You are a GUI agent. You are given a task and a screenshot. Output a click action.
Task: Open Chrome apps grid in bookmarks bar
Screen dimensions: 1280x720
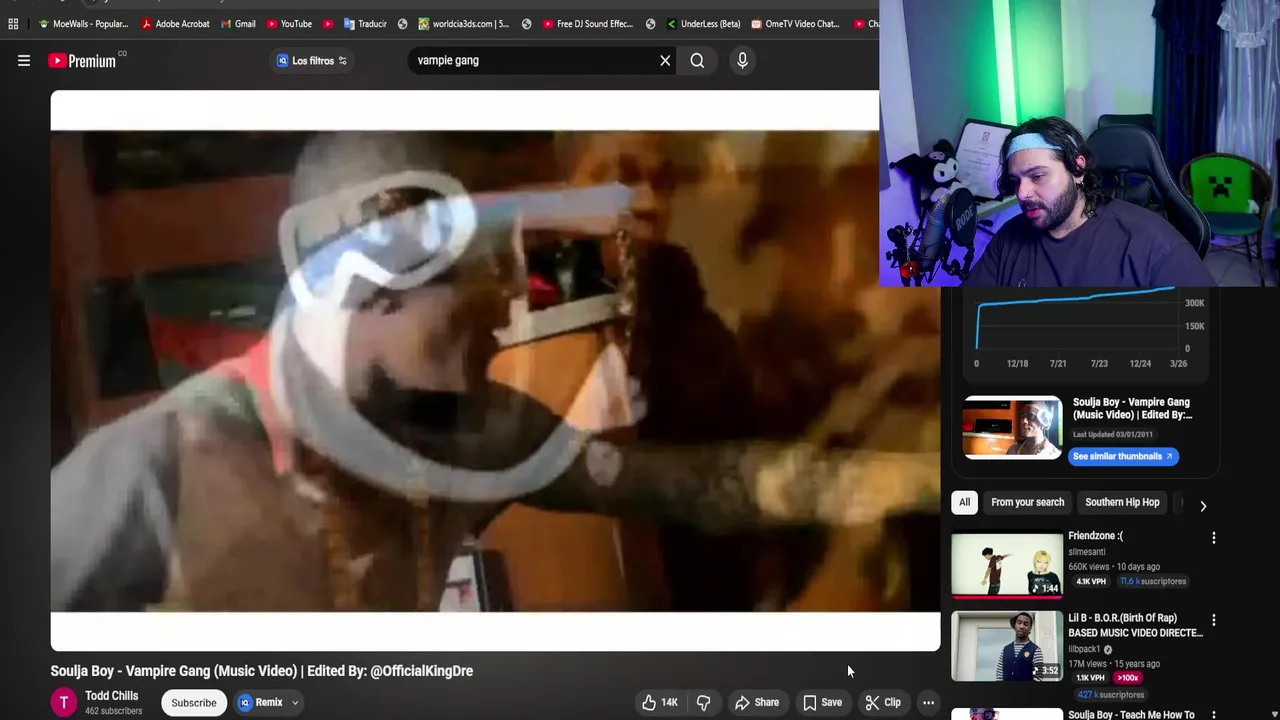tap(13, 24)
